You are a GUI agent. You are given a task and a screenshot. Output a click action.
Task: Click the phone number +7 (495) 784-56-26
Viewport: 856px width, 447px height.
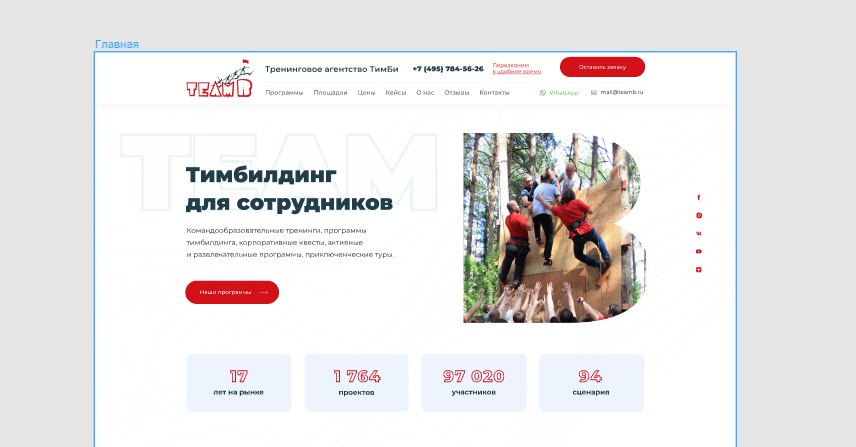(448, 69)
